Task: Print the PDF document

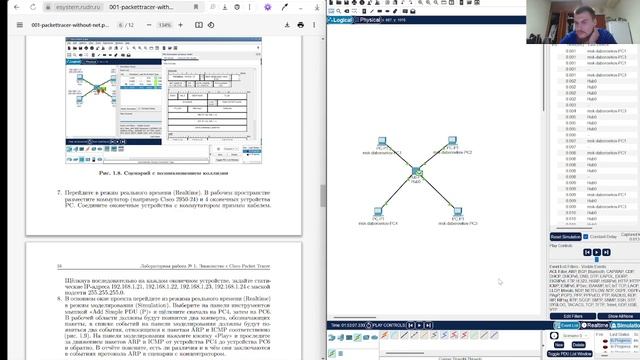Action: tap(301, 25)
